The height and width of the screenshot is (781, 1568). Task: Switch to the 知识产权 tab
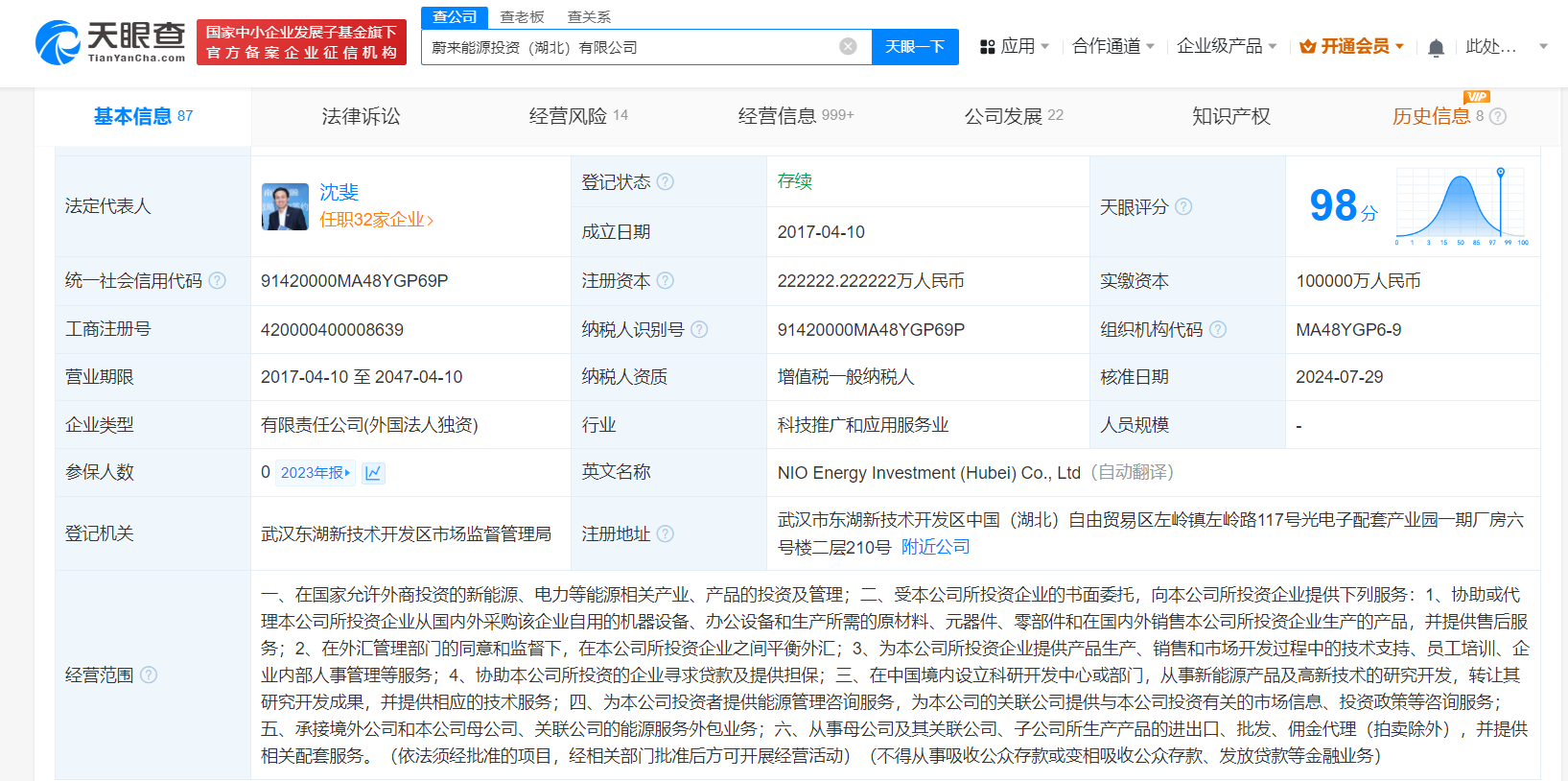coord(1231,116)
